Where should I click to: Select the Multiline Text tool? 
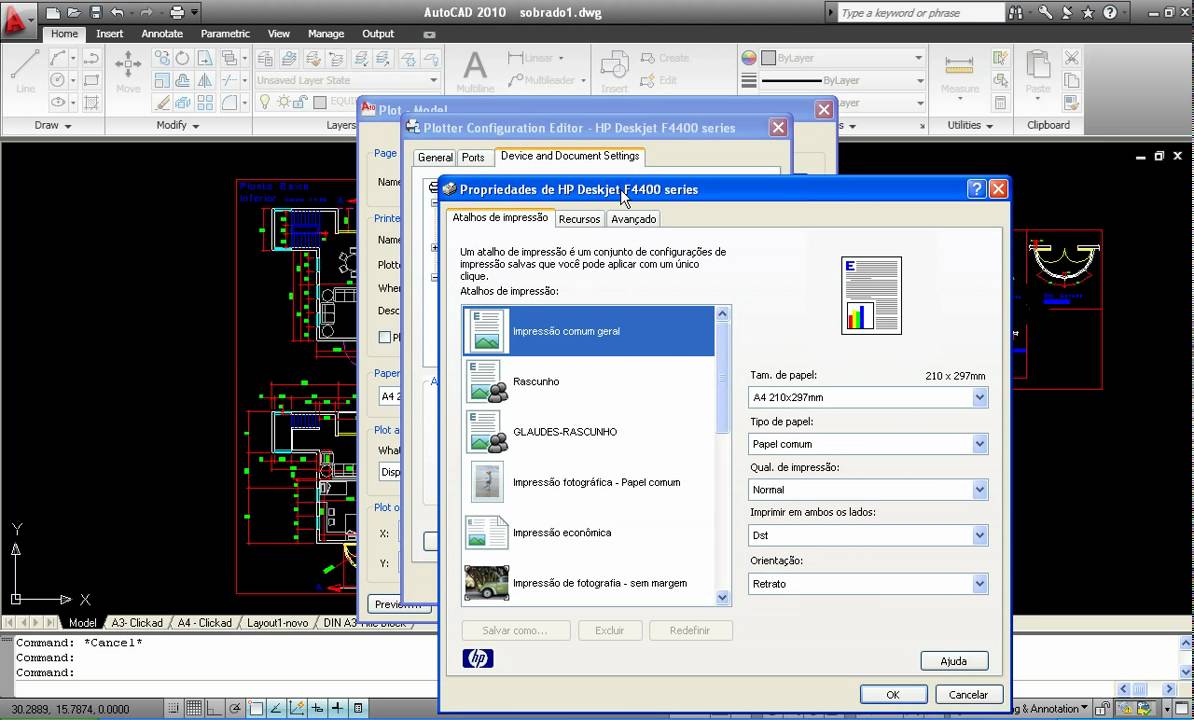[x=475, y=72]
